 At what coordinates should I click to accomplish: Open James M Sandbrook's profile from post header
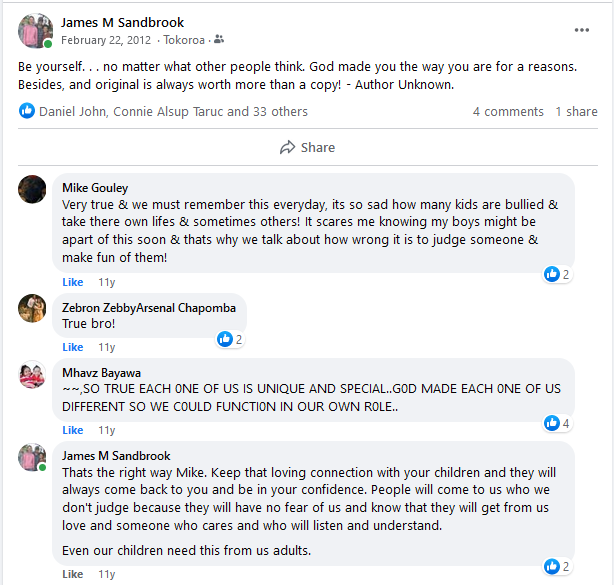tap(122, 22)
